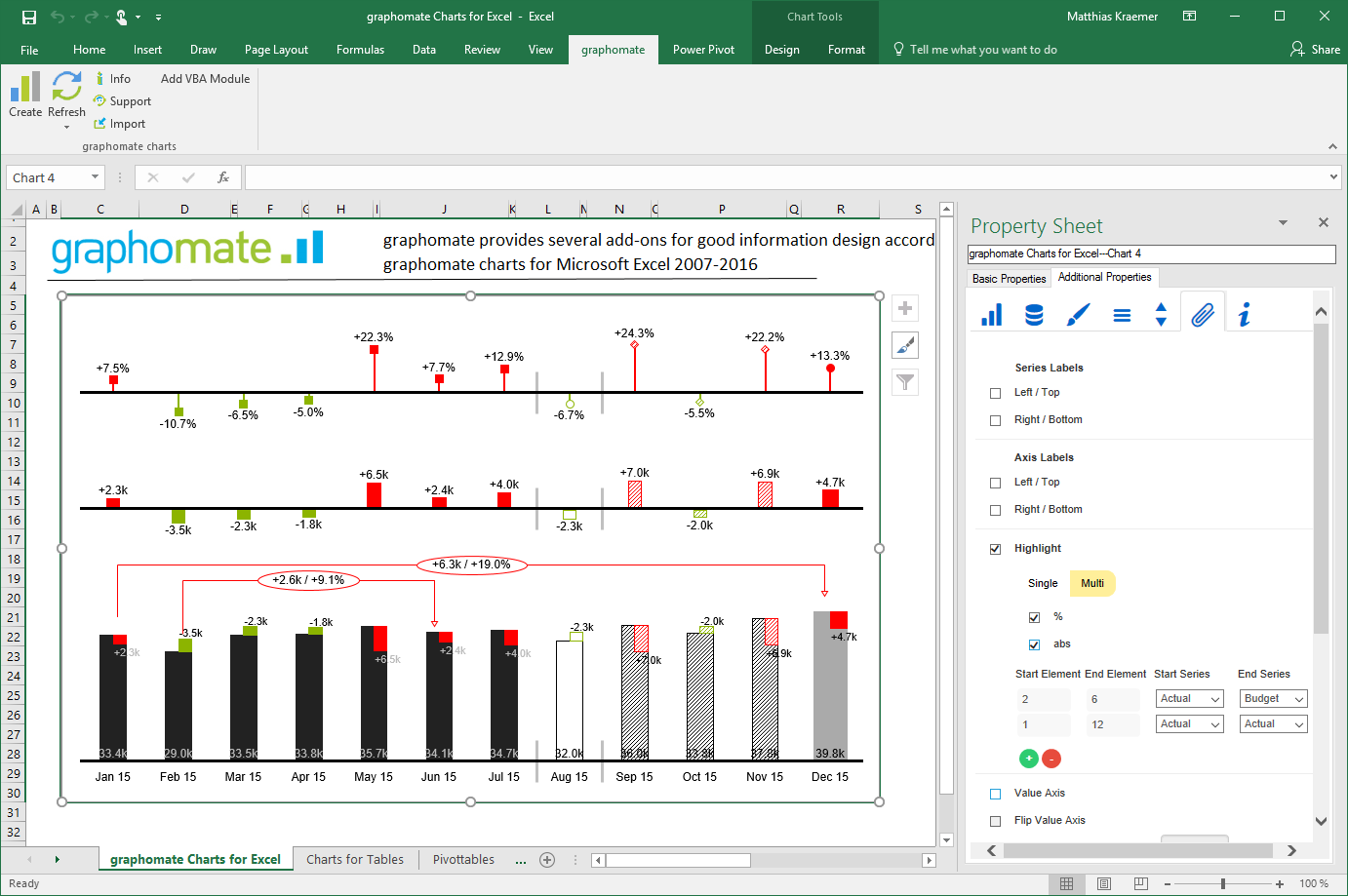This screenshot has width=1348, height=896.
Task: Select the database icon in Property Sheet
Action: pyautogui.click(x=1034, y=315)
